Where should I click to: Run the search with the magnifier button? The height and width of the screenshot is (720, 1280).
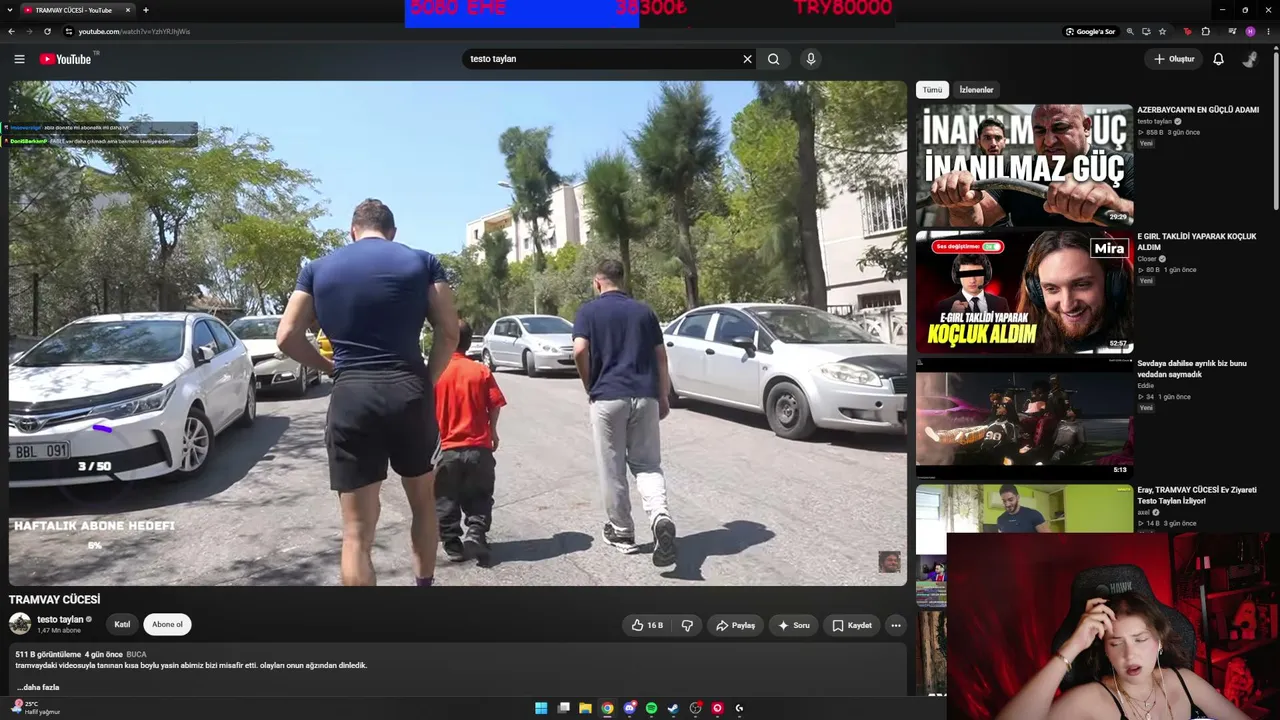click(x=773, y=59)
